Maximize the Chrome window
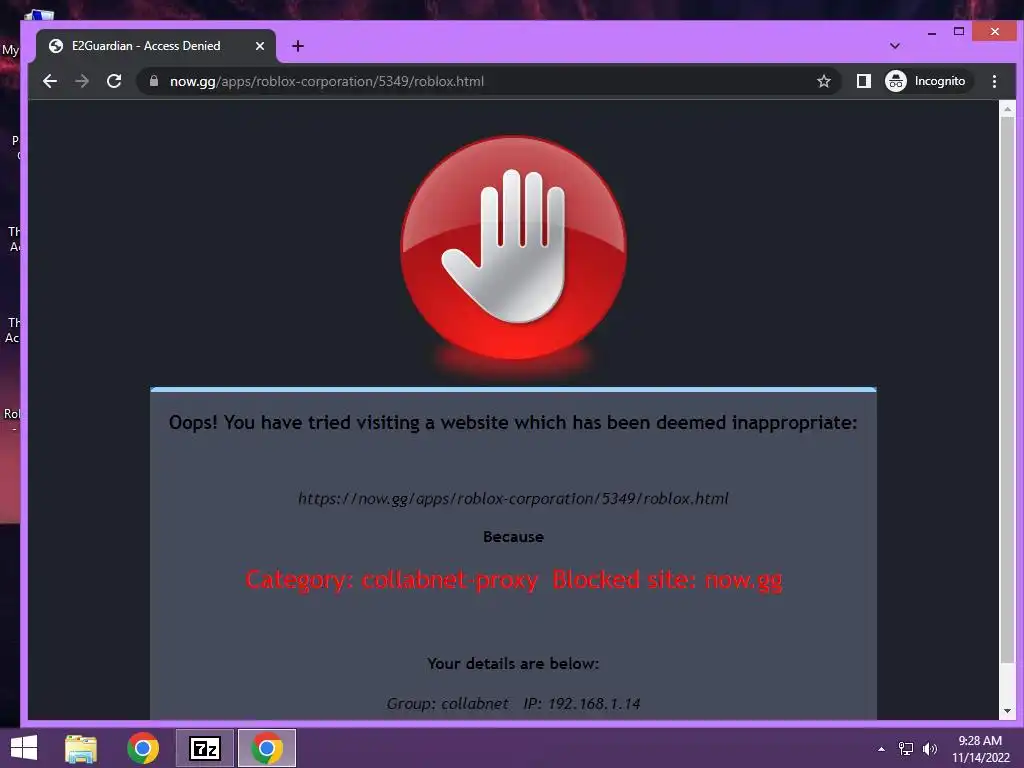Screen dimensions: 1024x768 click(x=959, y=31)
